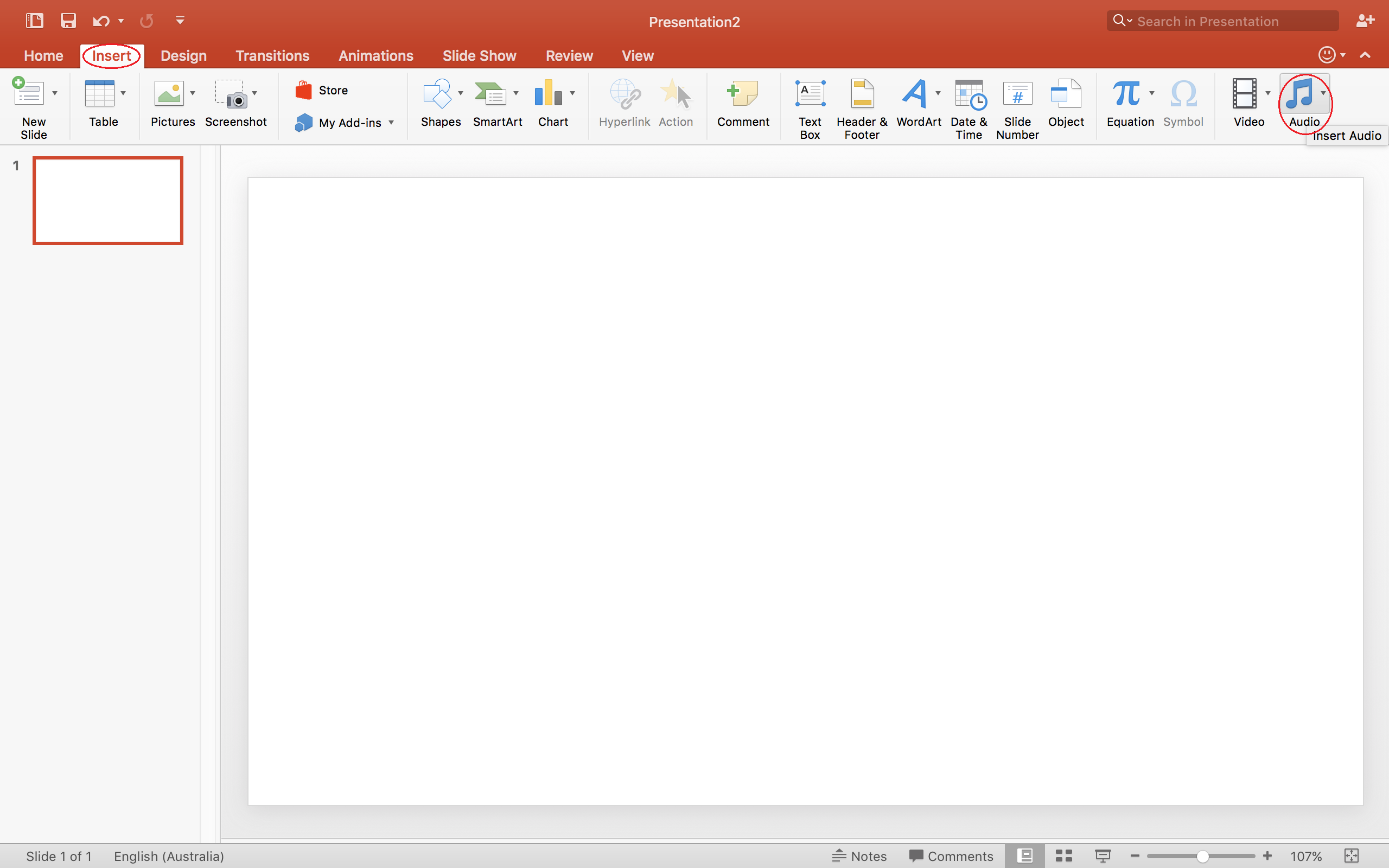This screenshot has width=1389, height=868.
Task: Click the Symbol omega icon
Action: (x=1183, y=94)
